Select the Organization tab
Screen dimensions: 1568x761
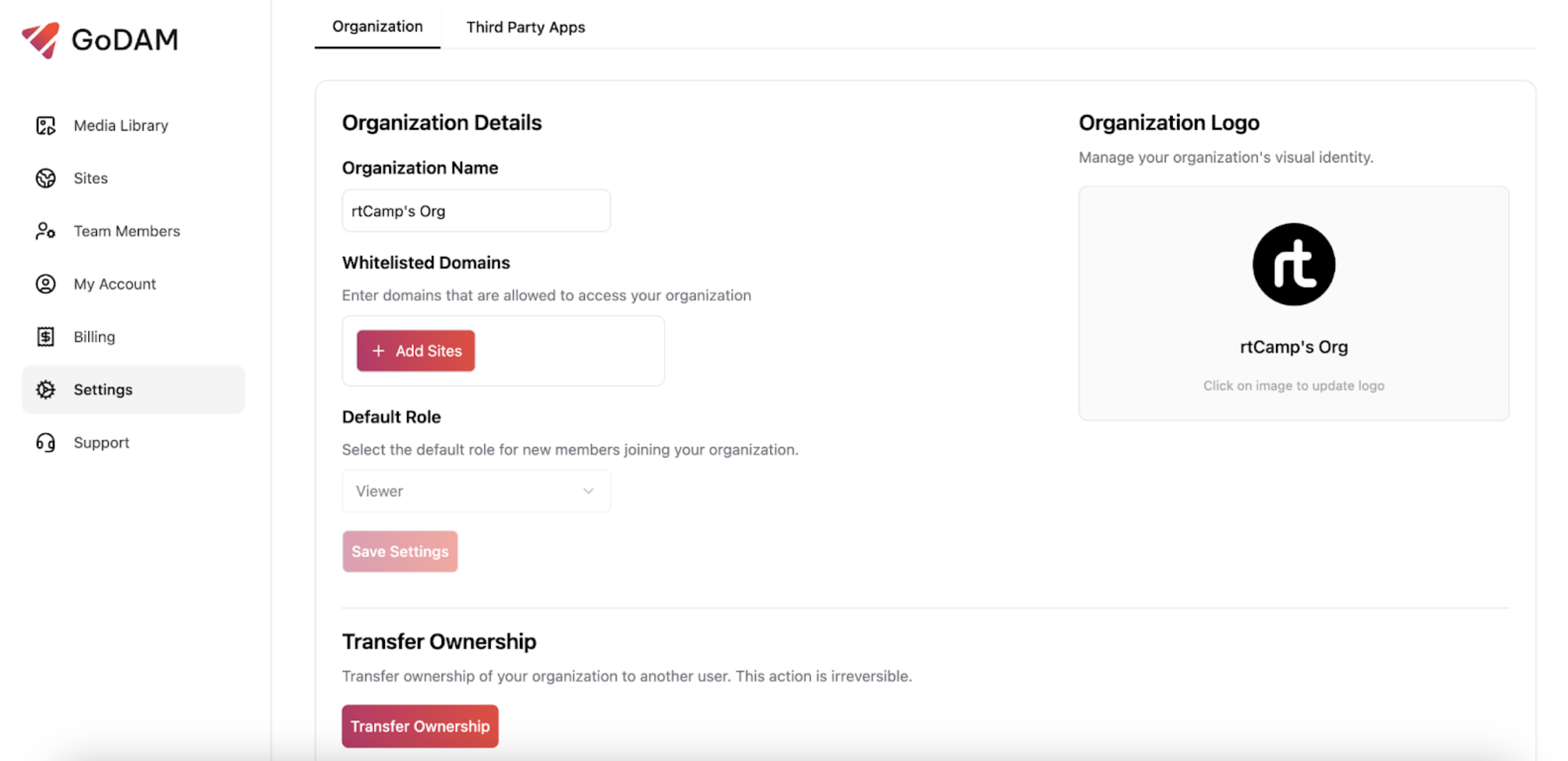tap(377, 27)
